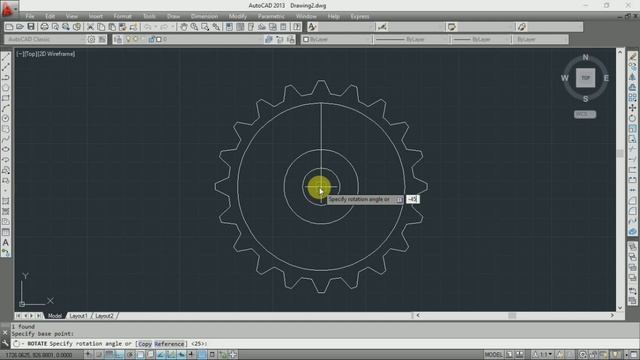Expand the undo history arrow
The height and width of the screenshot is (360, 640).
point(156,27)
